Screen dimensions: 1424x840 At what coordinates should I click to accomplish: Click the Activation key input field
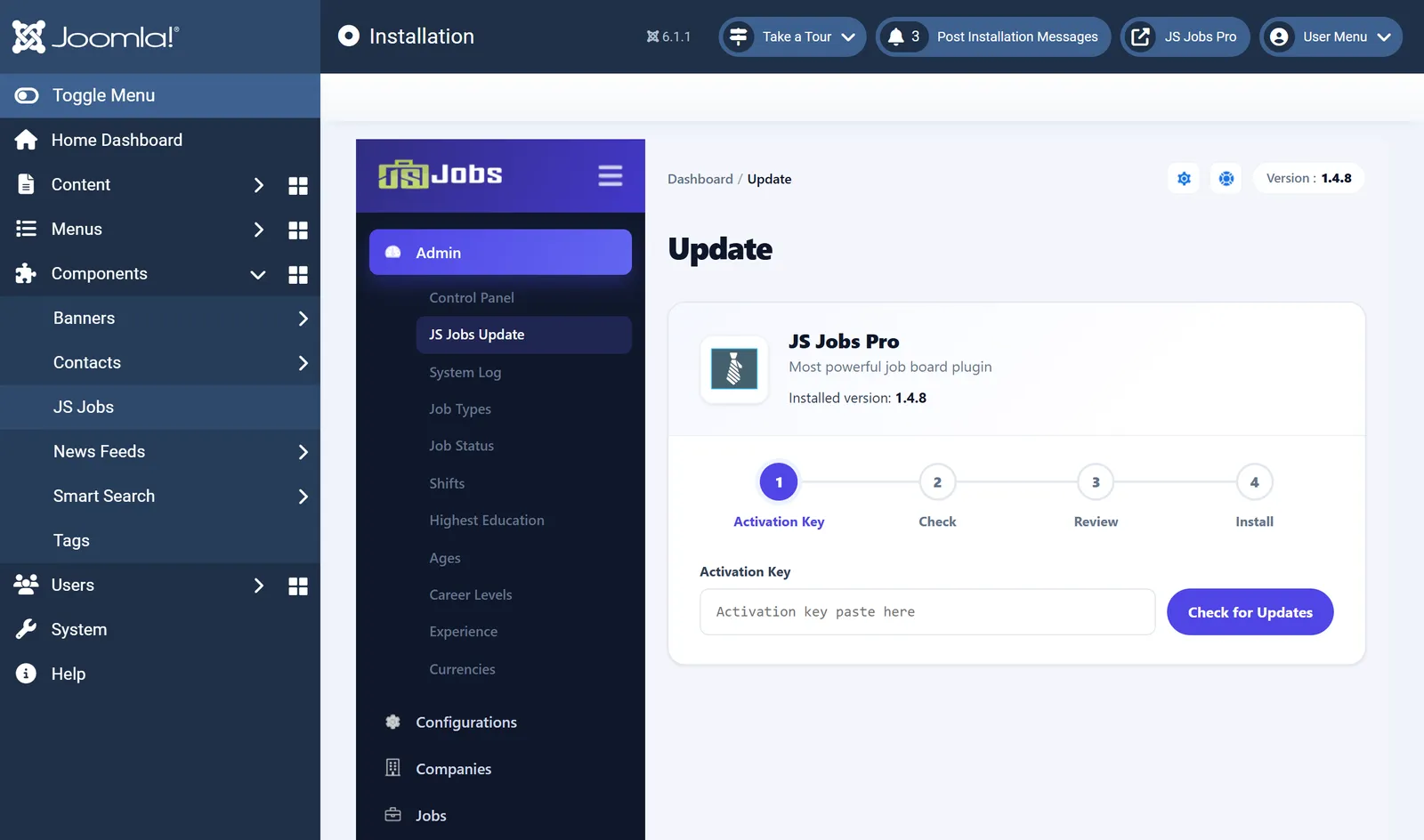point(927,612)
